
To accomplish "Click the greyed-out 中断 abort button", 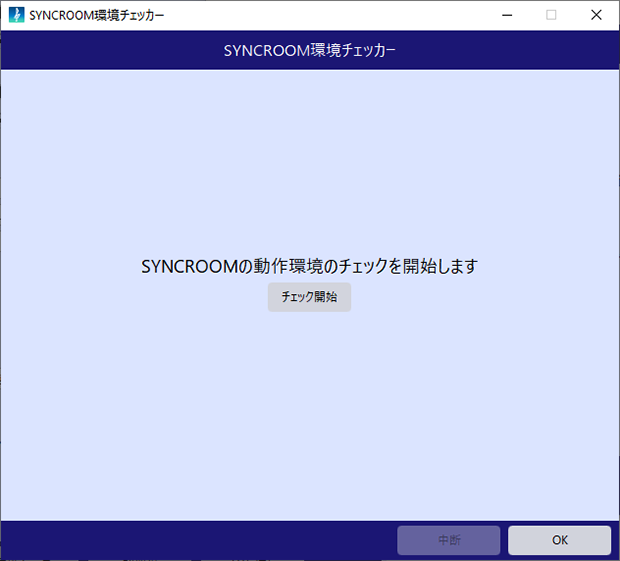I will 449,540.
